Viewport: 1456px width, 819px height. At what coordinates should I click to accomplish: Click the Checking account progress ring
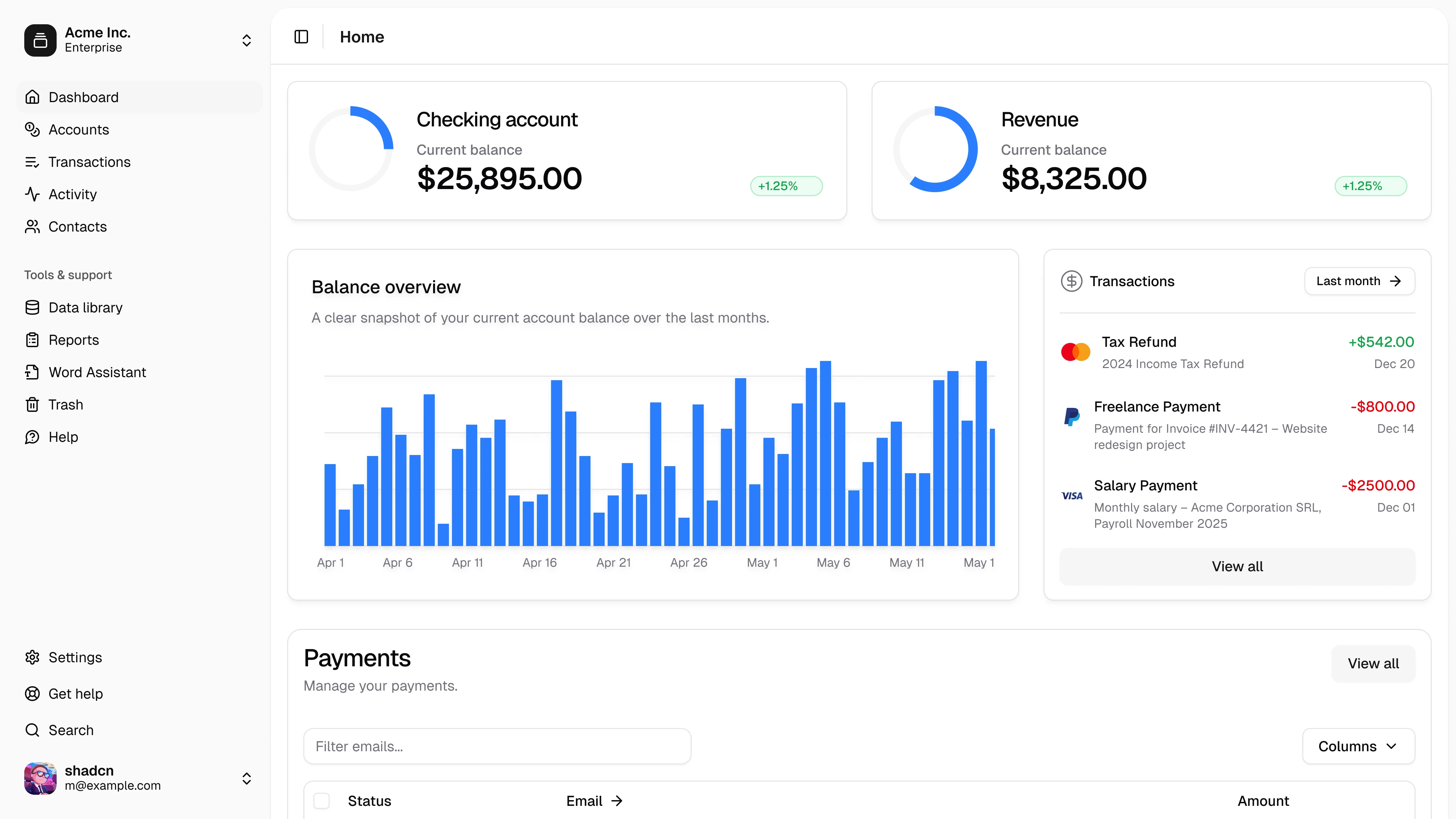tap(351, 149)
